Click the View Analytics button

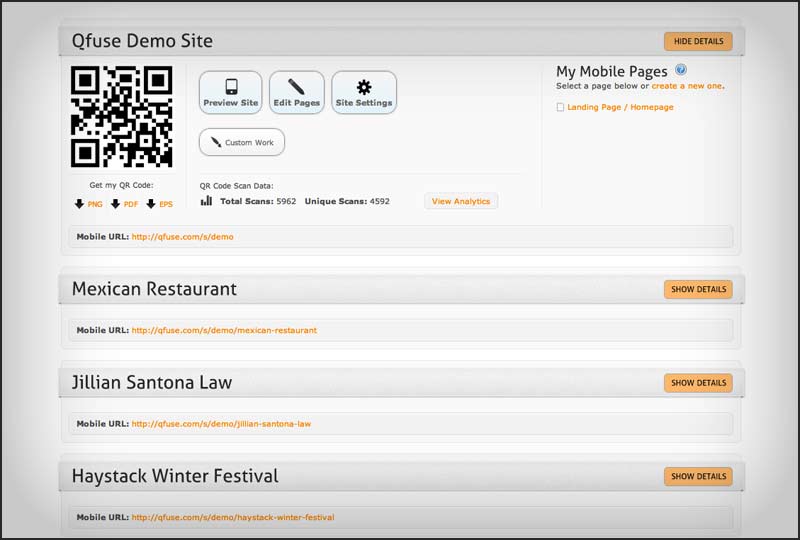click(x=461, y=201)
